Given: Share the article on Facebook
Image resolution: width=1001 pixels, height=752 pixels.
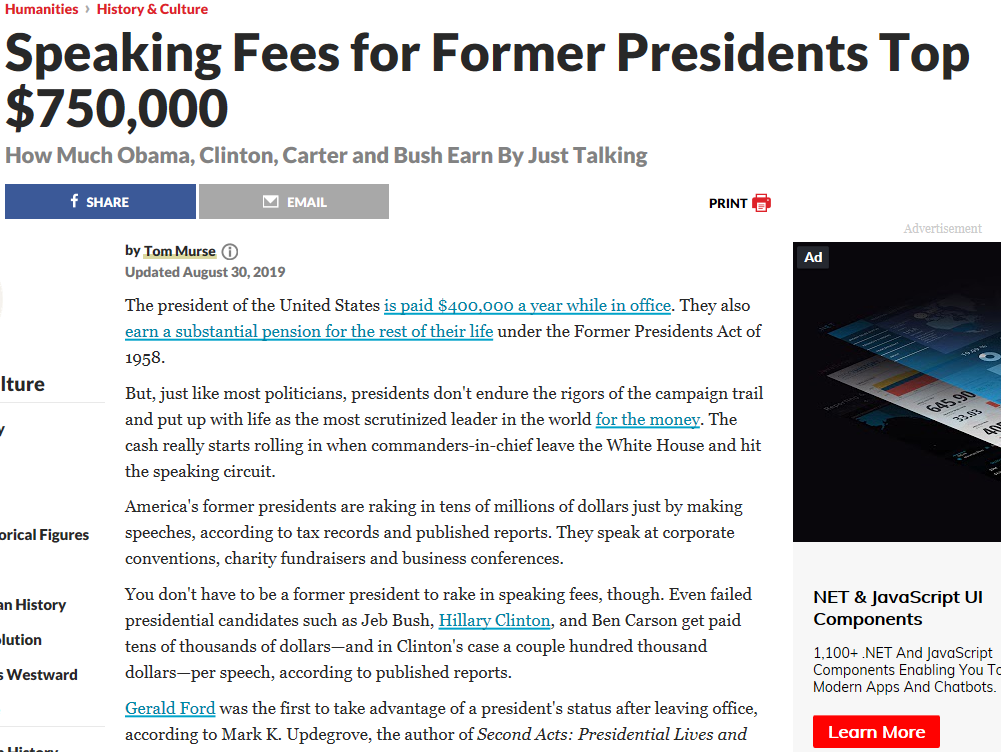Looking at the screenshot, I should 100,202.
